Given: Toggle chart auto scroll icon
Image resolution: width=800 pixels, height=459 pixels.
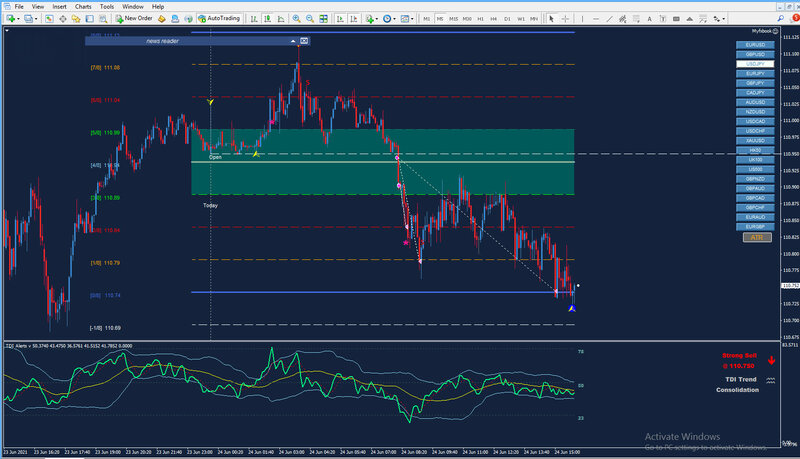Looking at the screenshot, I should [340, 19].
